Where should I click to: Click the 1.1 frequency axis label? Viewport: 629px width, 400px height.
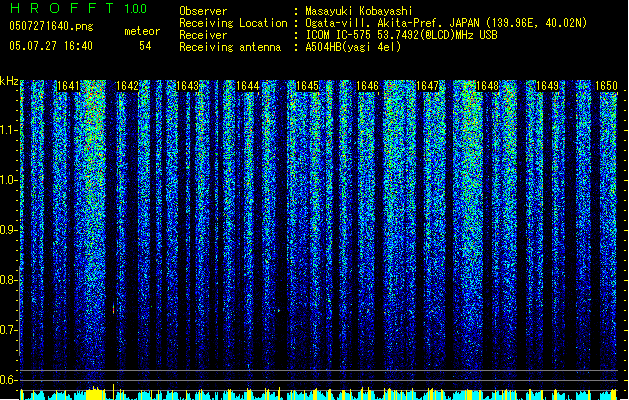[x=9, y=130]
